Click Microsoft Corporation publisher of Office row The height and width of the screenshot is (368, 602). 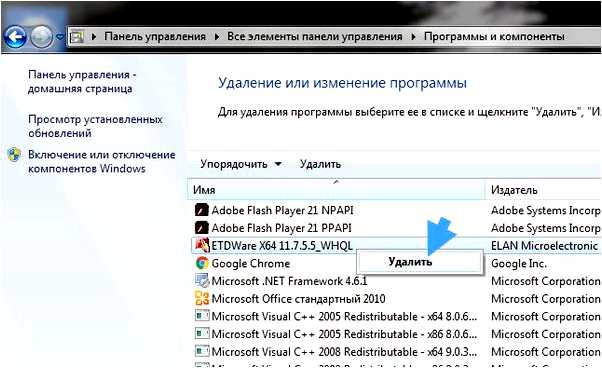(x=546, y=299)
